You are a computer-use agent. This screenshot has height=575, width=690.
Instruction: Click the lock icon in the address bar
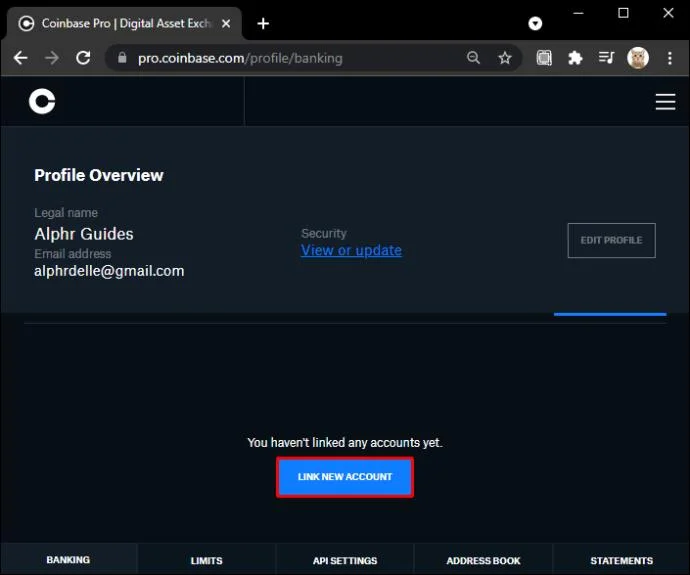pyautogui.click(x=122, y=58)
